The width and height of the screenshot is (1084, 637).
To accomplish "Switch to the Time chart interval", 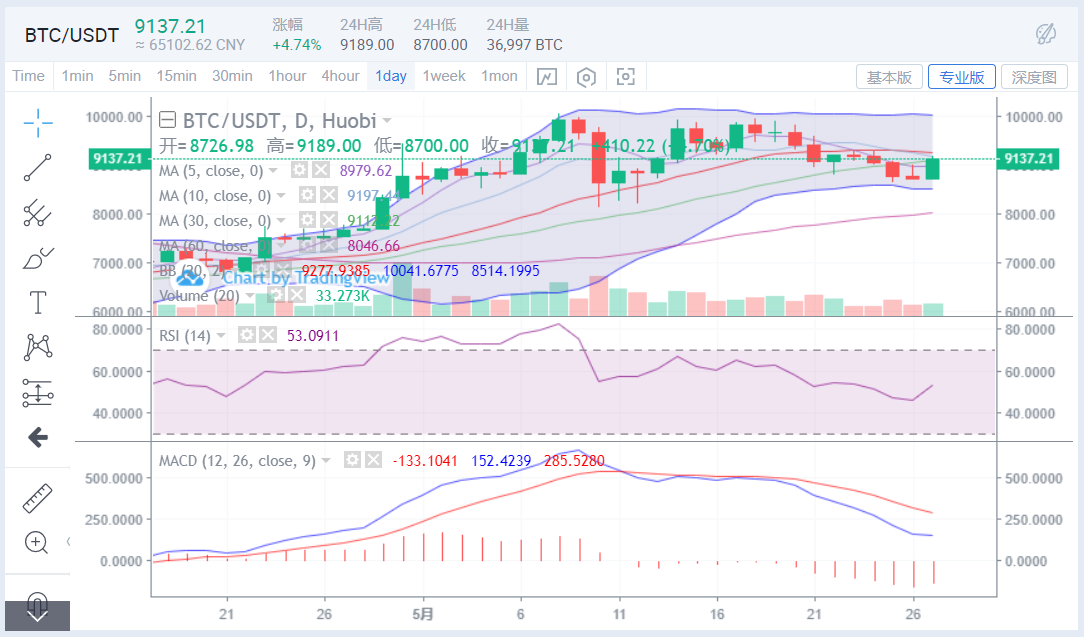I will [28, 76].
